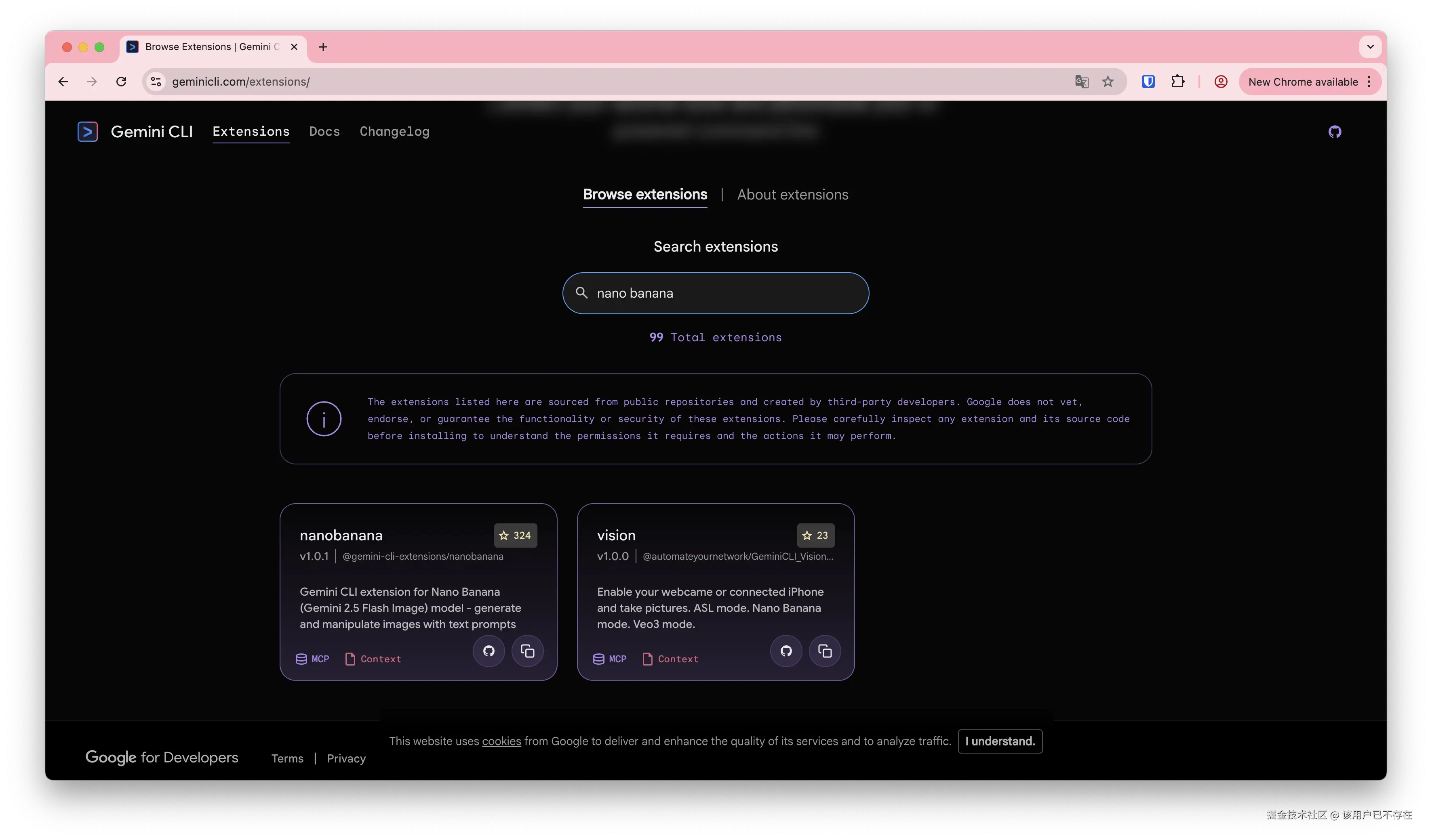Click the Google Translate icon in address bar
1432x840 pixels.
[1081, 82]
